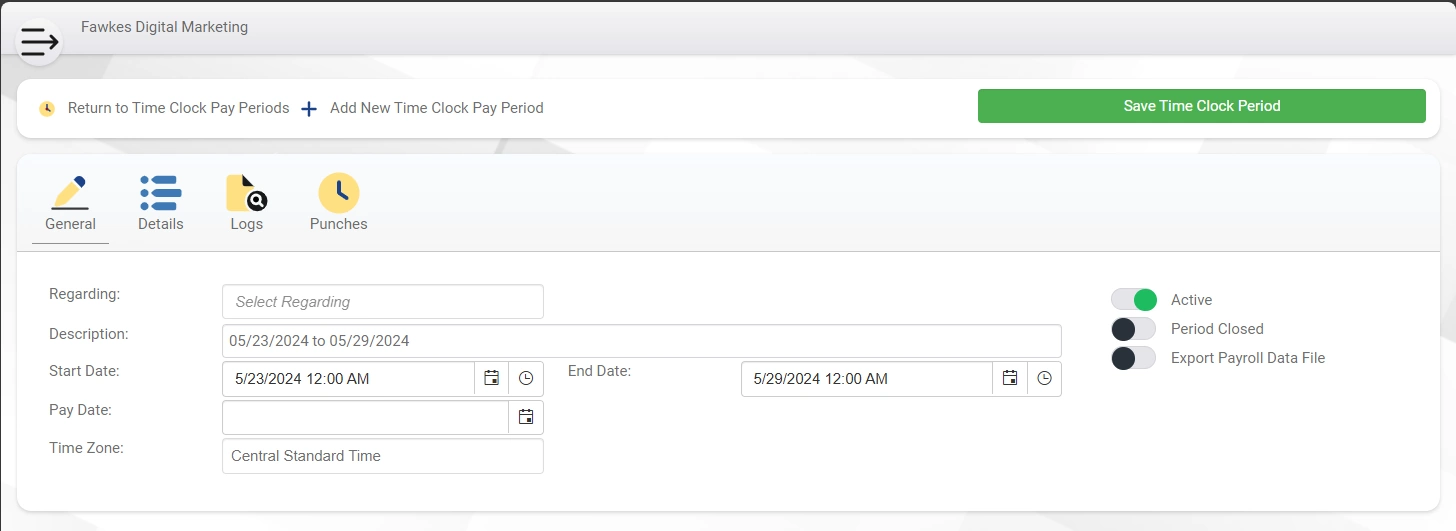Open Start Date time picker clock icon
This screenshot has height=531, width=1456.
pyautogui.click(x=526, y=379)
